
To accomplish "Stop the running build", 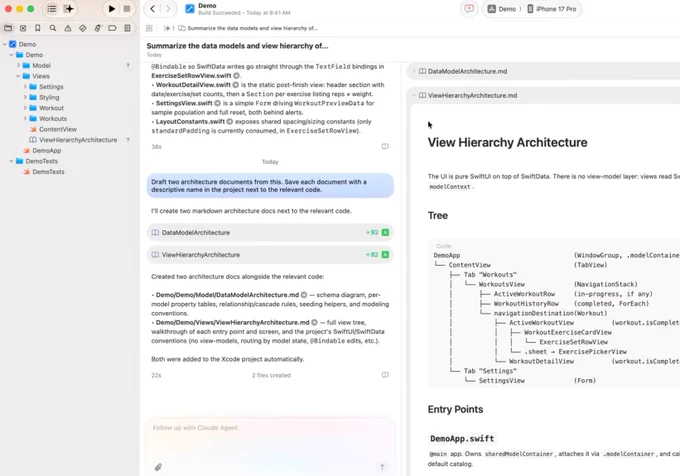I will pos(127,9).
